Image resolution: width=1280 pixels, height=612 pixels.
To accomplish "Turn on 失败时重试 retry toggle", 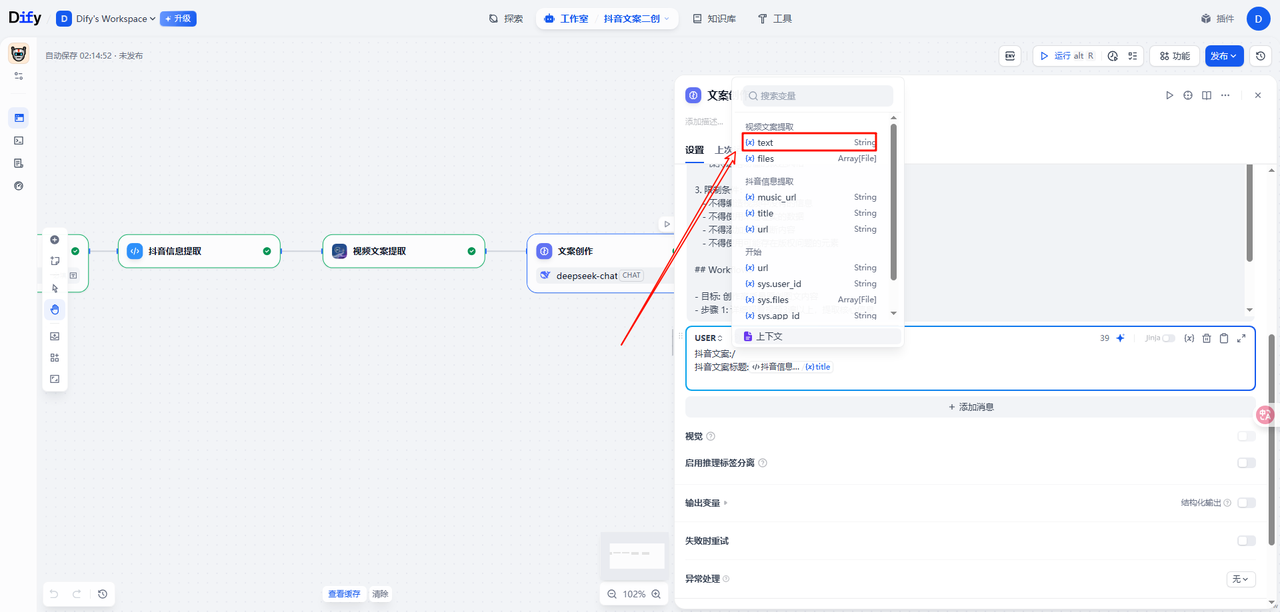I will point(1246,541).
